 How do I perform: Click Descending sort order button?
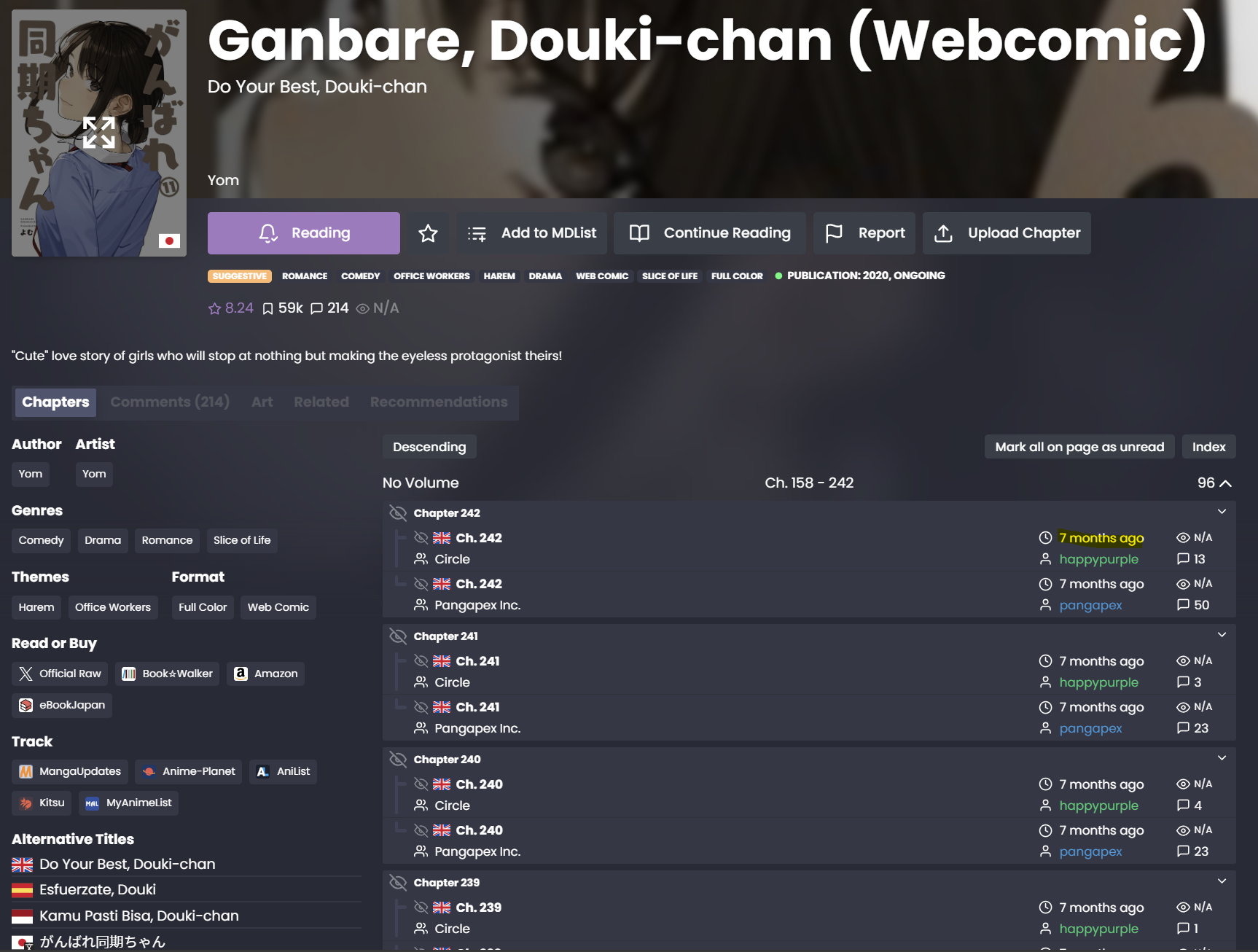pos(429,447)
